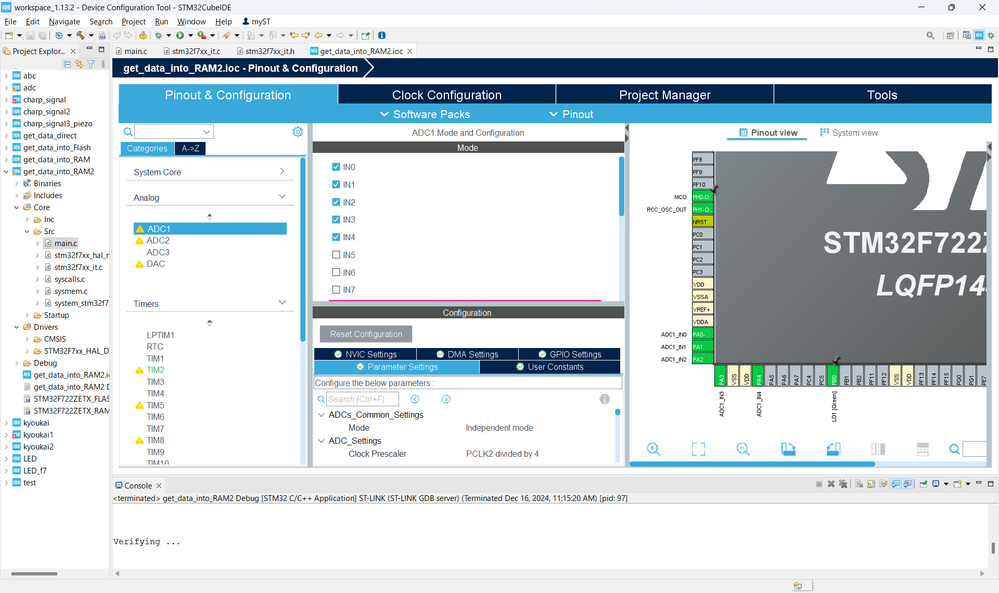Close the get_data_into_RAM2.ioc editor tab
This screenshot has width=999, height=593.
click(x=410, y=51)
